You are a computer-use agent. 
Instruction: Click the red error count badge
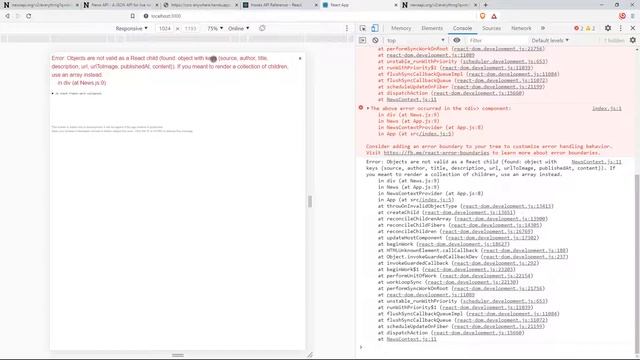click(578, 28)
